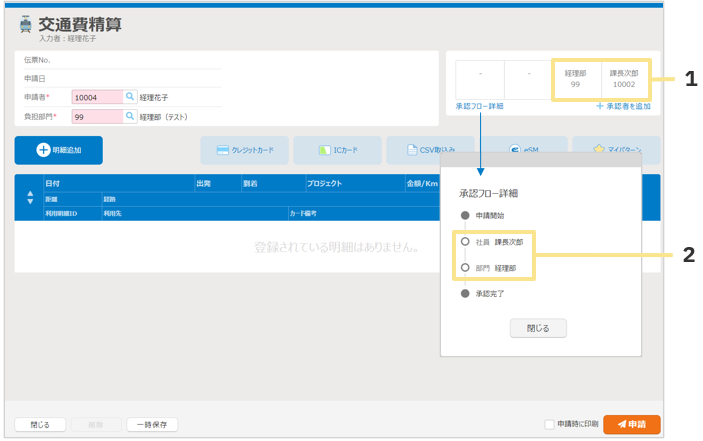Viewport: 703px width, 441px height.
Task: Click the row sort arrows in table header
Action: pos(29,198)
